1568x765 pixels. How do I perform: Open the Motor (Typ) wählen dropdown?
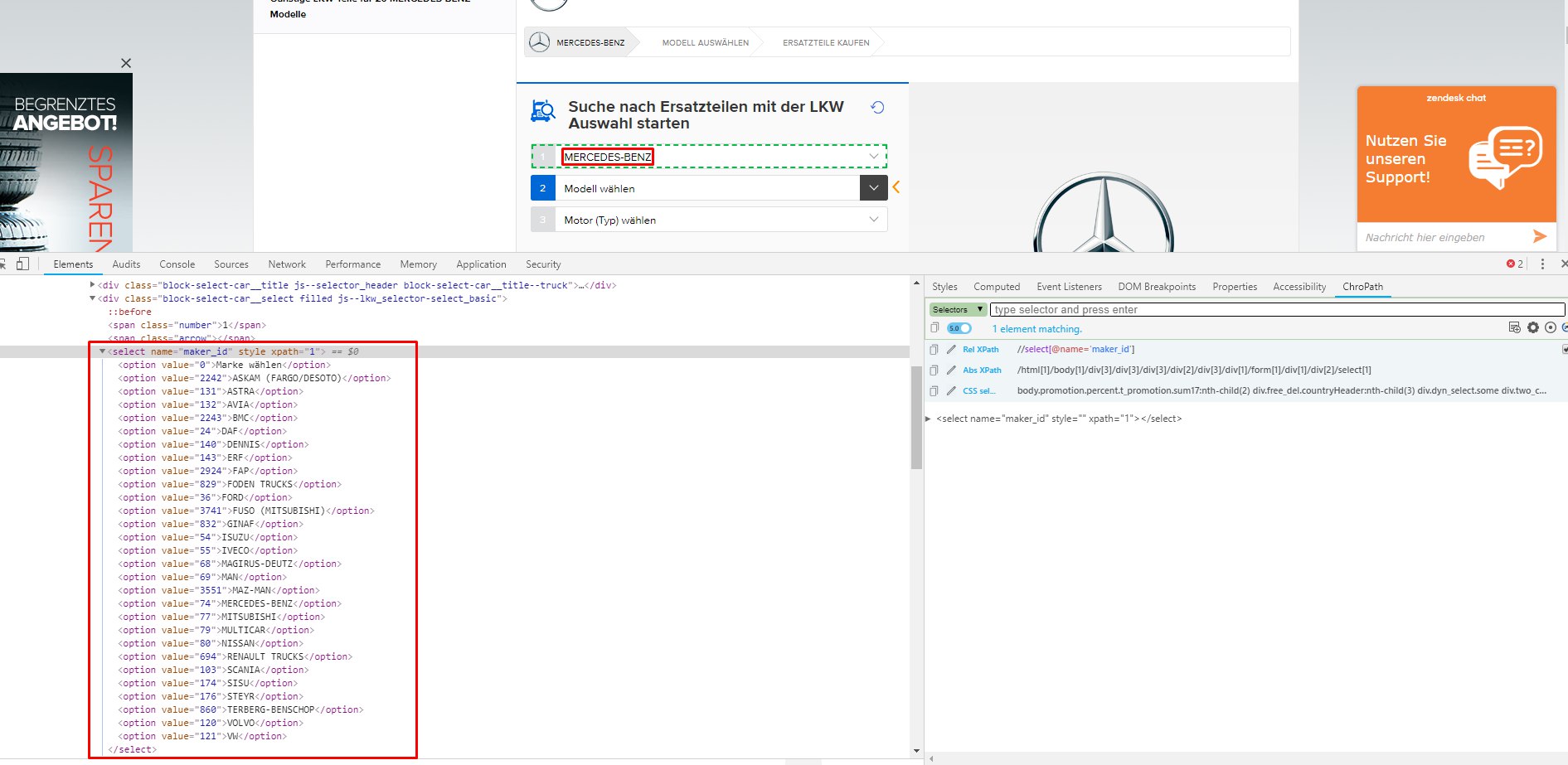pyautogui.click(x=709, y=220)
